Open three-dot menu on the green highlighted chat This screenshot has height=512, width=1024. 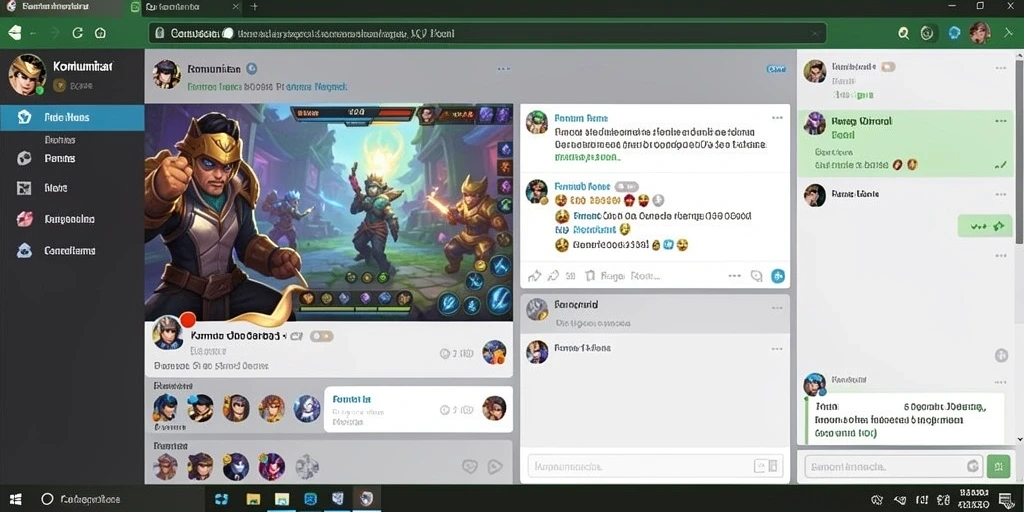tap(1000, 121)
